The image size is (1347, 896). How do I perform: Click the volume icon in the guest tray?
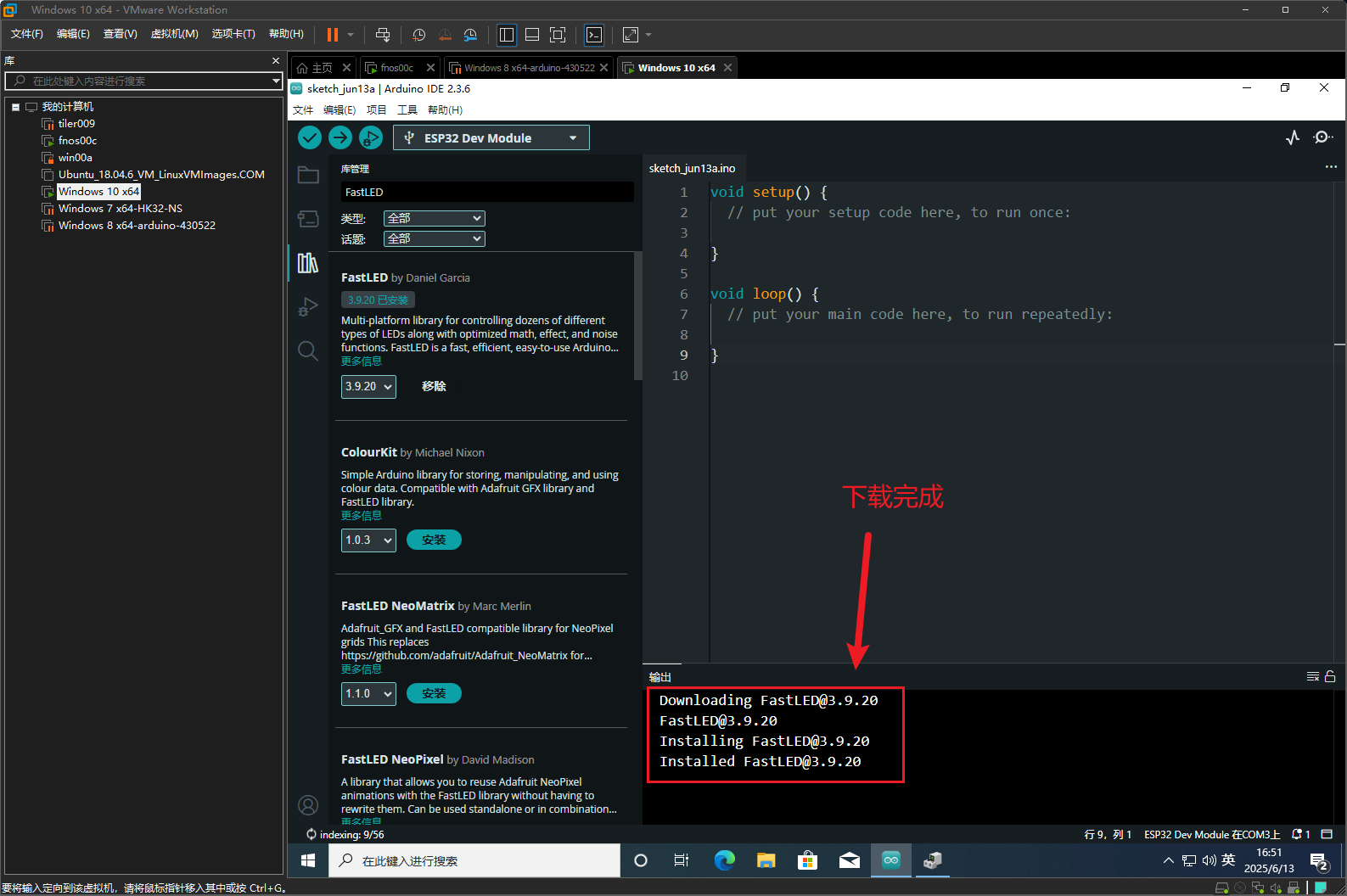(1209, 860)
